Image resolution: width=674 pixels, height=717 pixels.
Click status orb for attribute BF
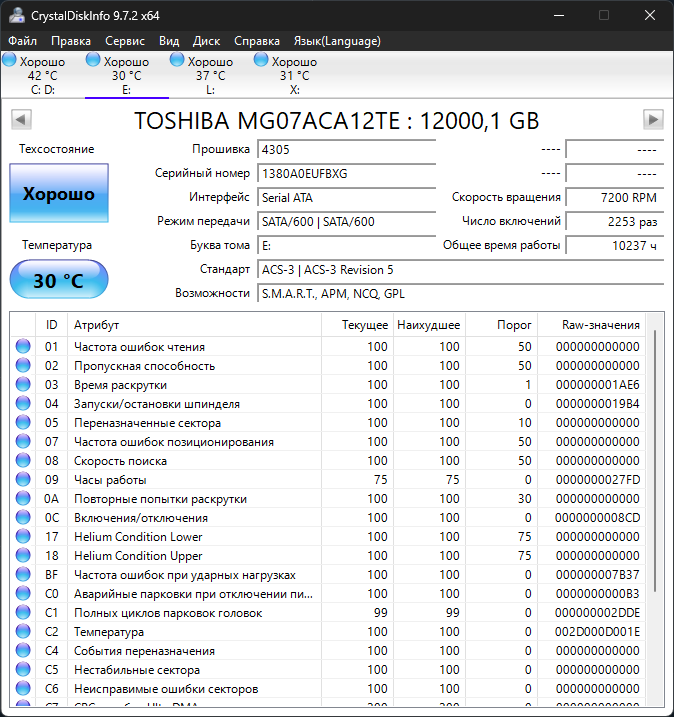[23, 574]
